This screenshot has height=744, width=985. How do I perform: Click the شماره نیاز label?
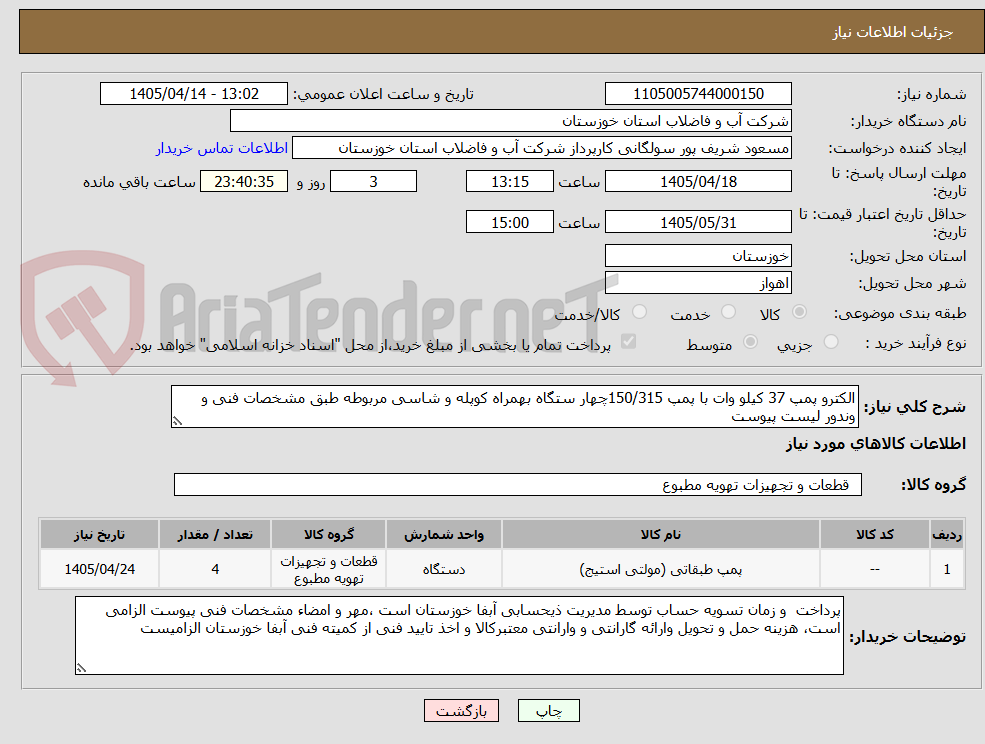[931, 95]
